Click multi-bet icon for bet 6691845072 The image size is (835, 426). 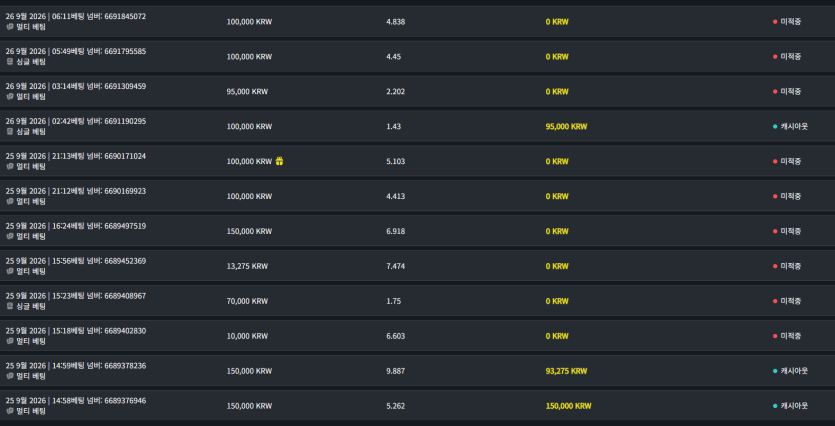10,27
